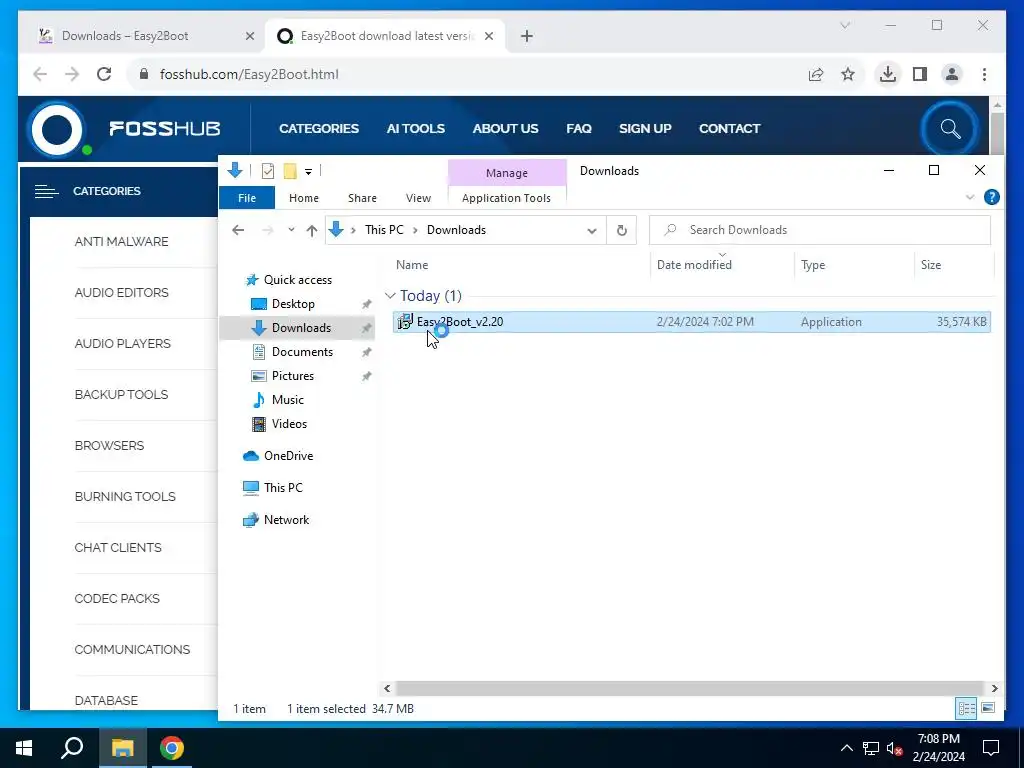Open the BACKUP TOOLS category link
The height and width of the screenshot is (768, 1024).
coord(121,394)
